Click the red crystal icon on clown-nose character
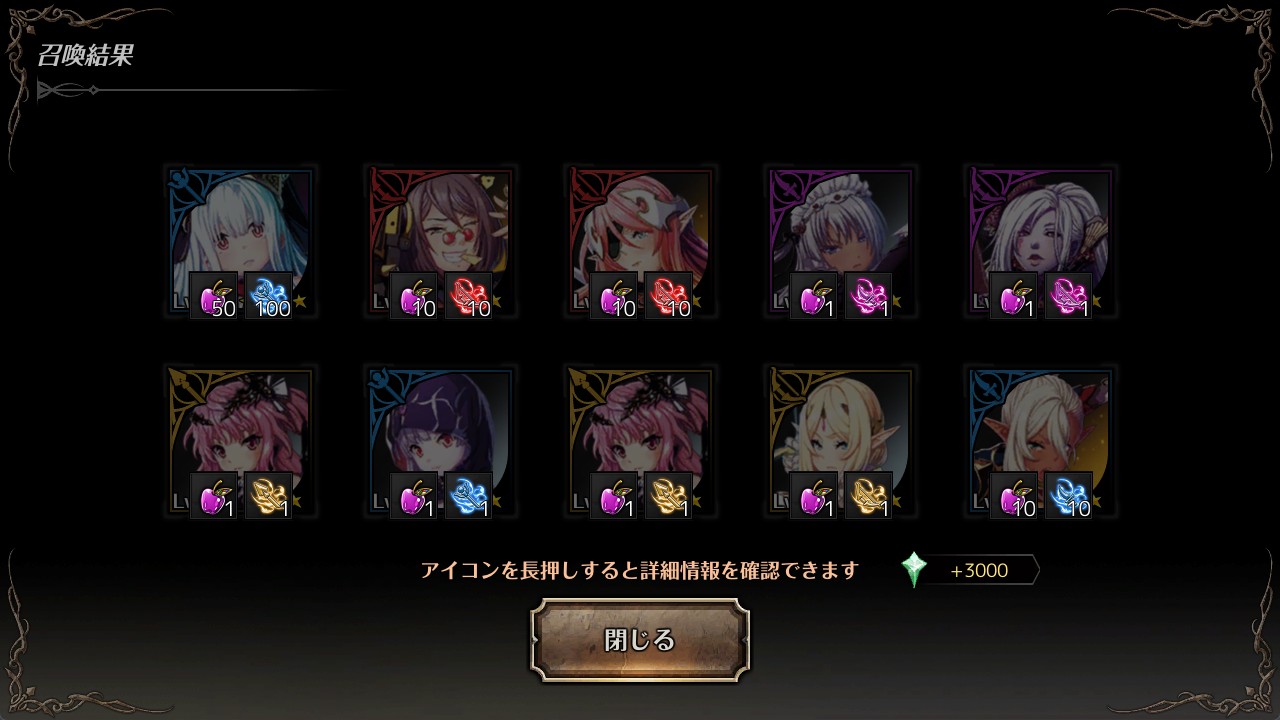This screenshot has height=720, width=1280. click(469, 296)
